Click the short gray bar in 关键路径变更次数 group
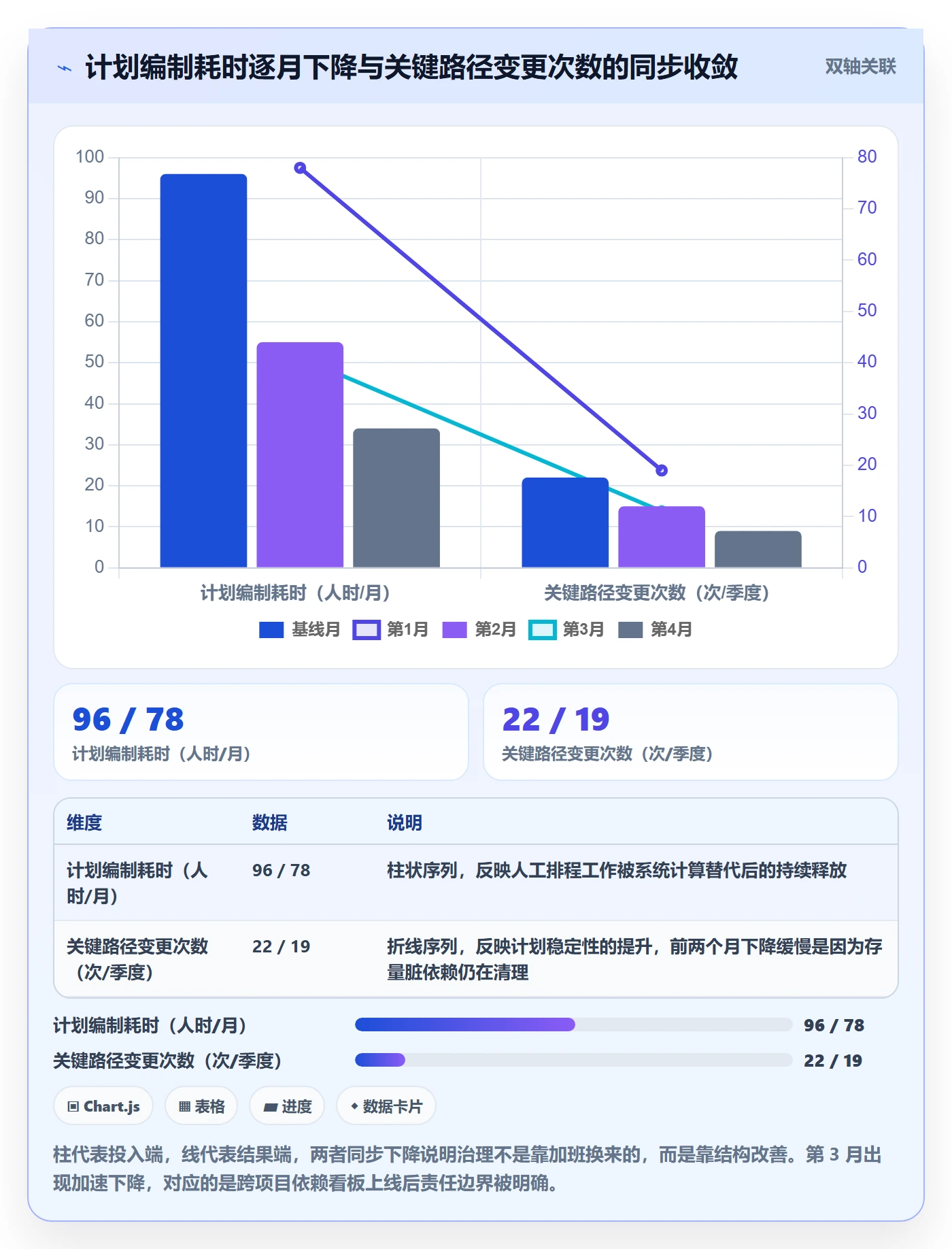952x1249 pixels. click(758, 549)
